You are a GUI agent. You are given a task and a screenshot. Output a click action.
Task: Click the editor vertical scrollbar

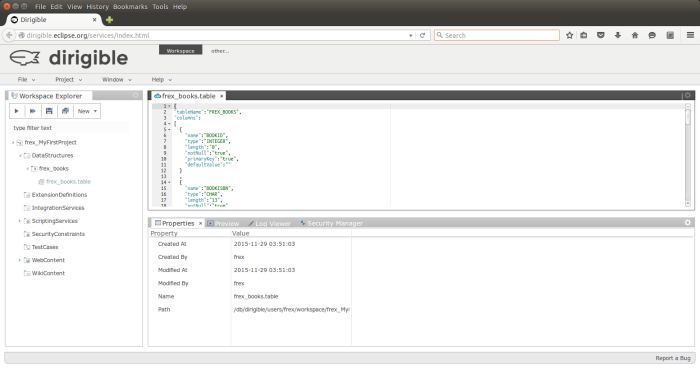point(688,154)
